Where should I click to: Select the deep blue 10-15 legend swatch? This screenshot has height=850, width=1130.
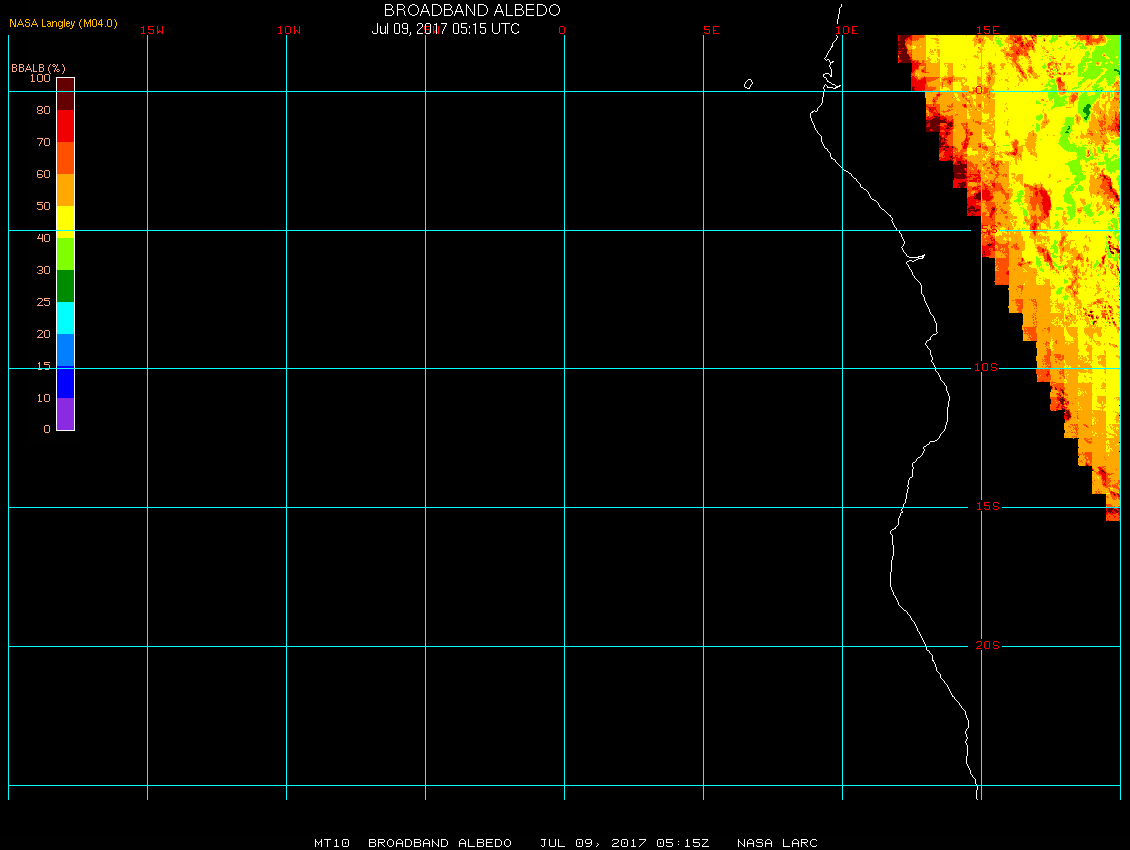tap(66, 382)
